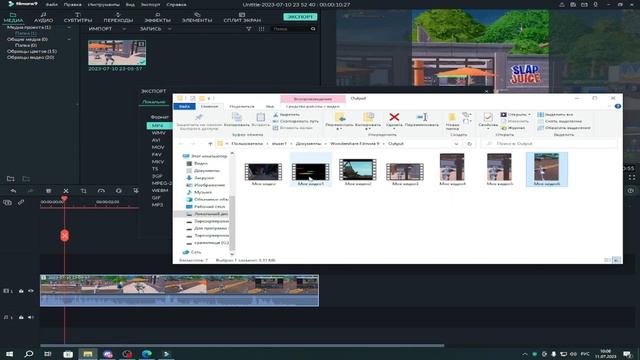Click the undo arrow in timeline toolbar
The height and width of the screenshot is (360, 640).
[13, 191]
